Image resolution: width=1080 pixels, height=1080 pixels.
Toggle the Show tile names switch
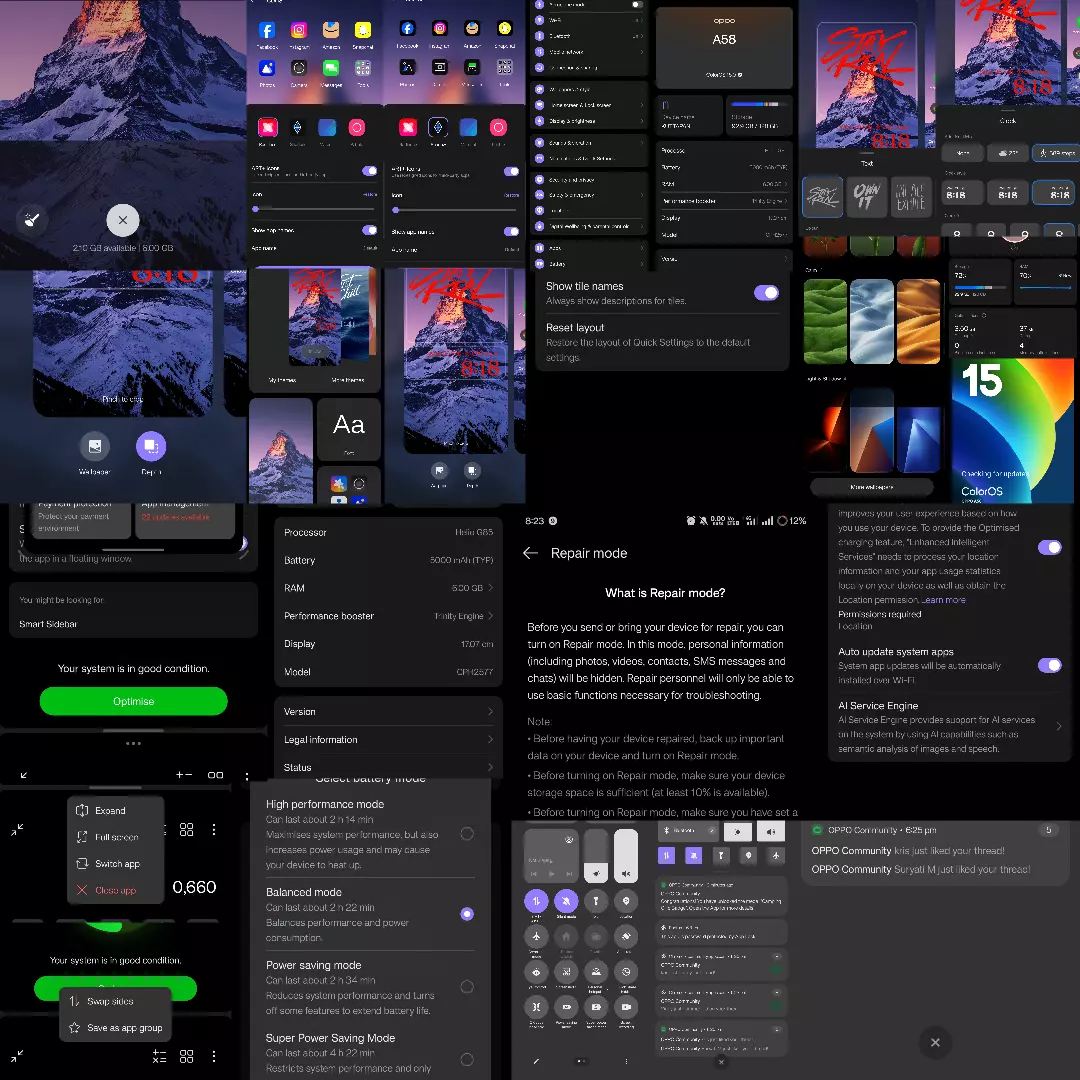pyautogui.click(x=766, y=293)
